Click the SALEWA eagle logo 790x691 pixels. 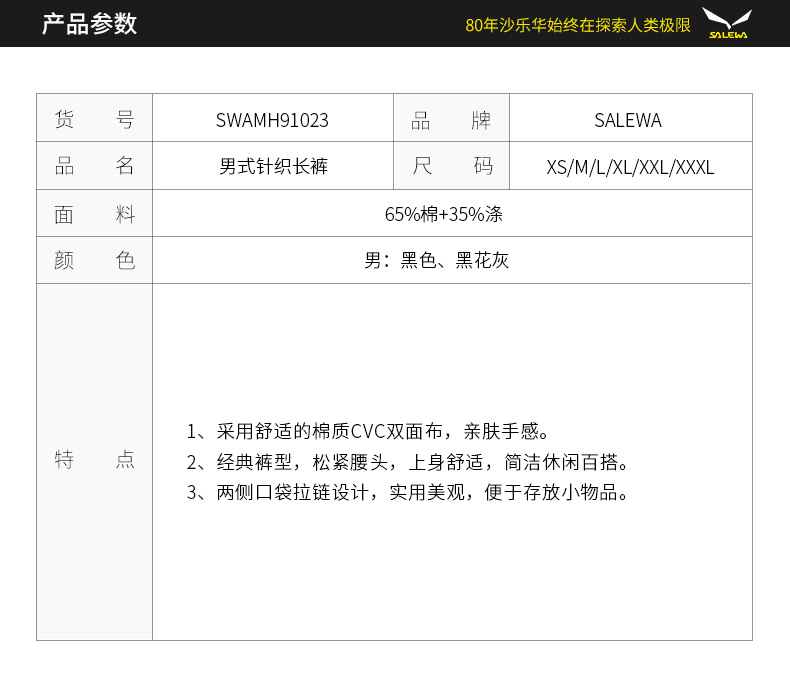(x=727, y=23)
